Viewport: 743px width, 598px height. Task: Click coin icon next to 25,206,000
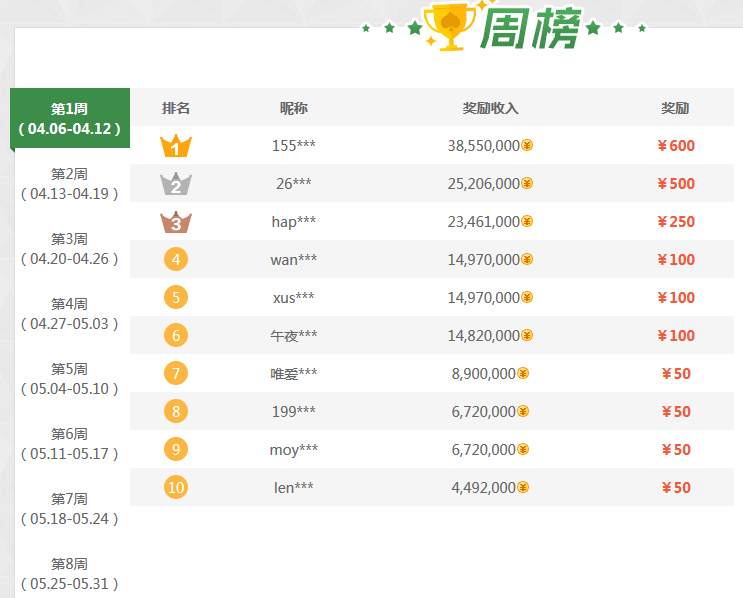tap(527, 183)
